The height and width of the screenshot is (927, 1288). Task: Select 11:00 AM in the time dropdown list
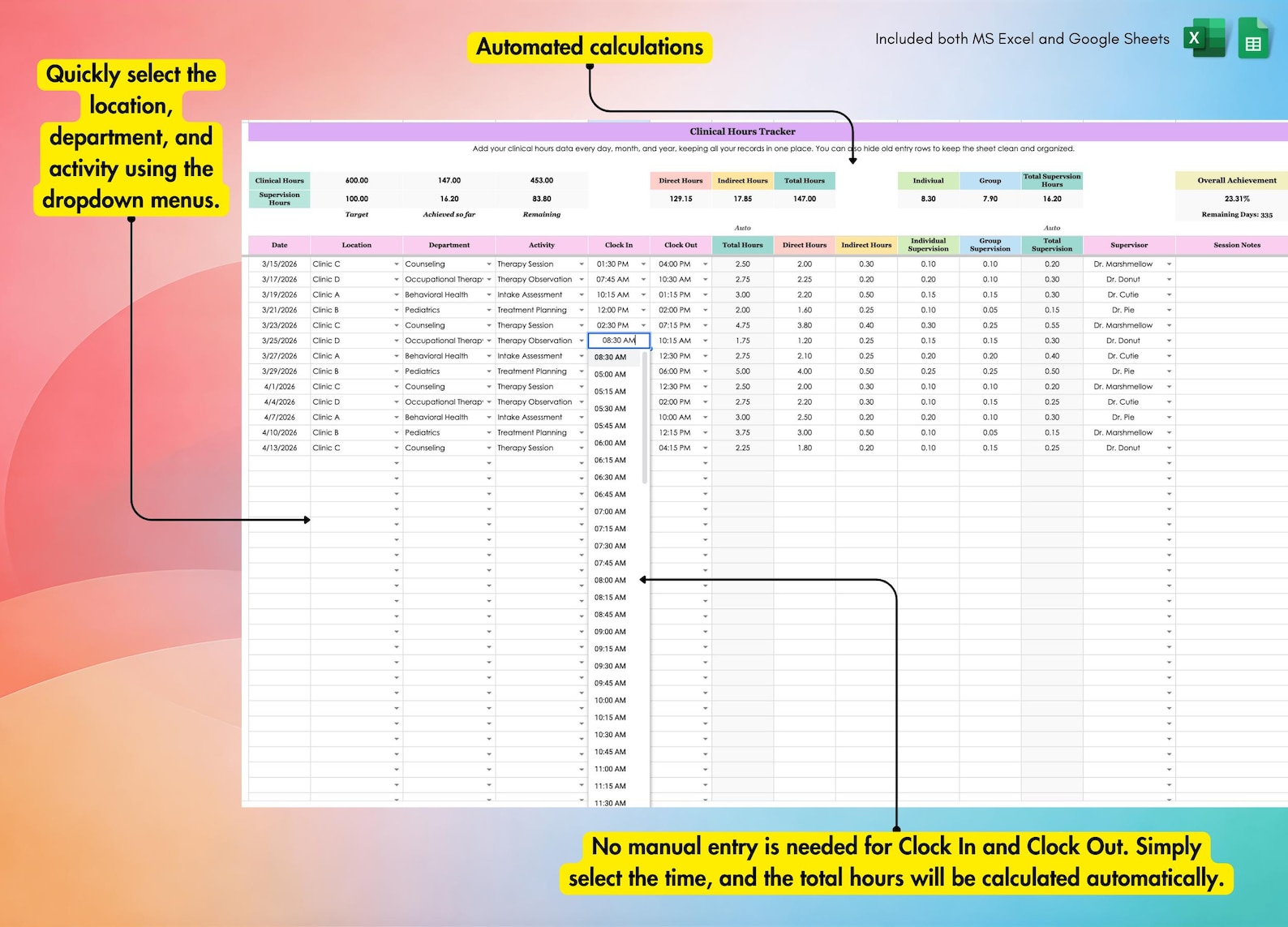click(x=610, y=769)
